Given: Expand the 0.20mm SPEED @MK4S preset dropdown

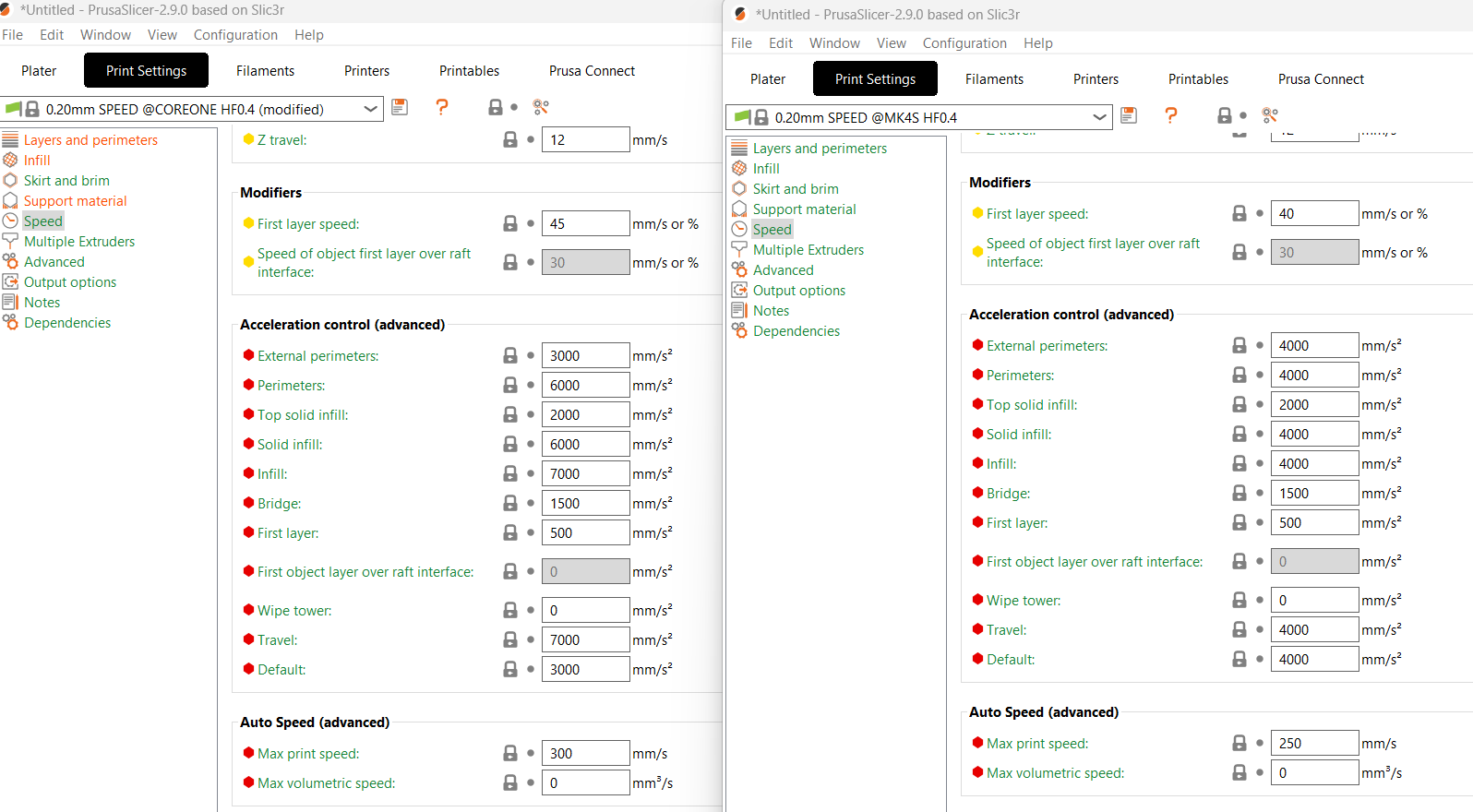Looking at the screenshot, I should (x=1099, y=117).
